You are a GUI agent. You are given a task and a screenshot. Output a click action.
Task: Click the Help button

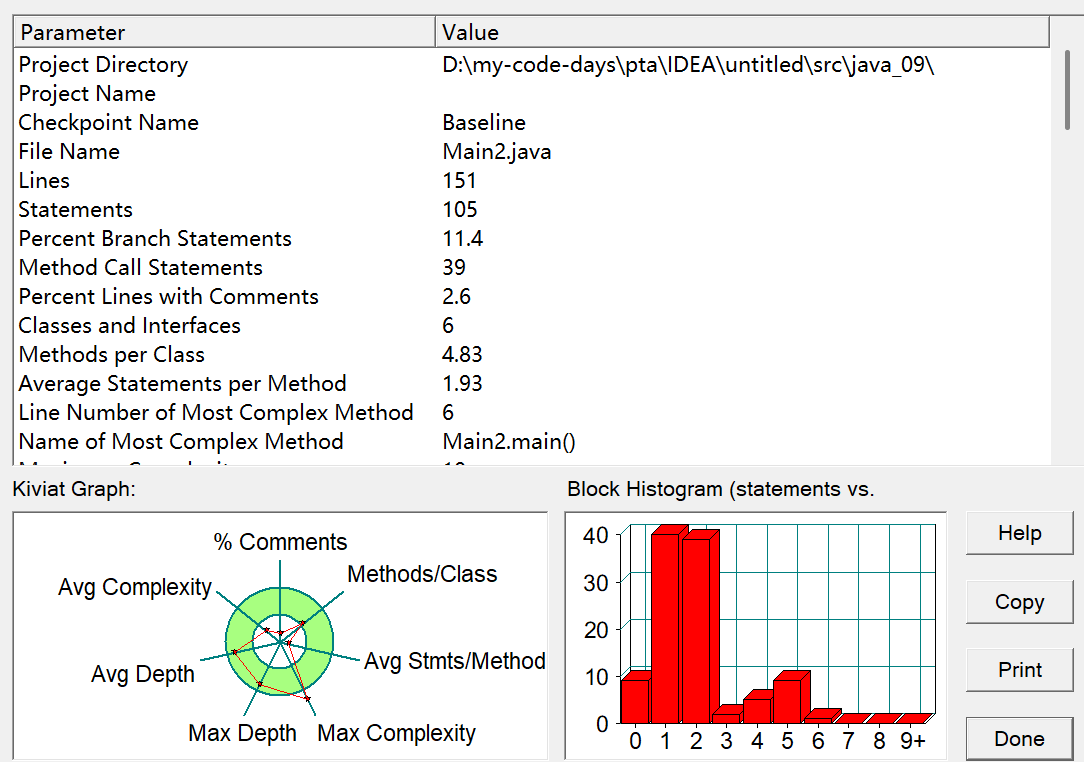1019,533
